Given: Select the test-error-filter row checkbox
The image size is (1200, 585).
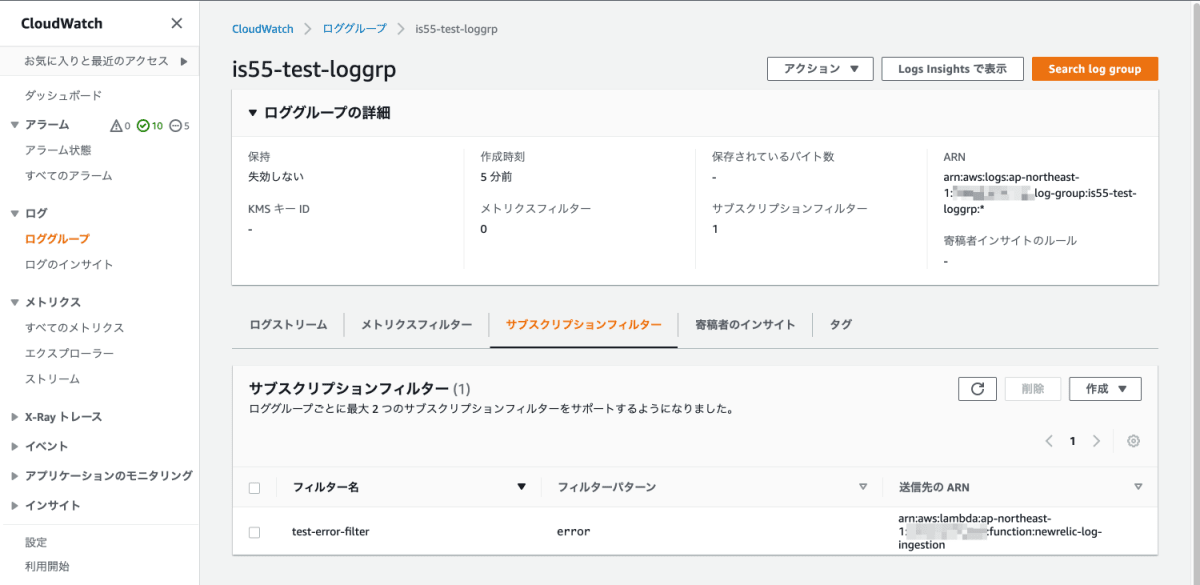Looking at the screenshot, I should click(x=254, y=532).
